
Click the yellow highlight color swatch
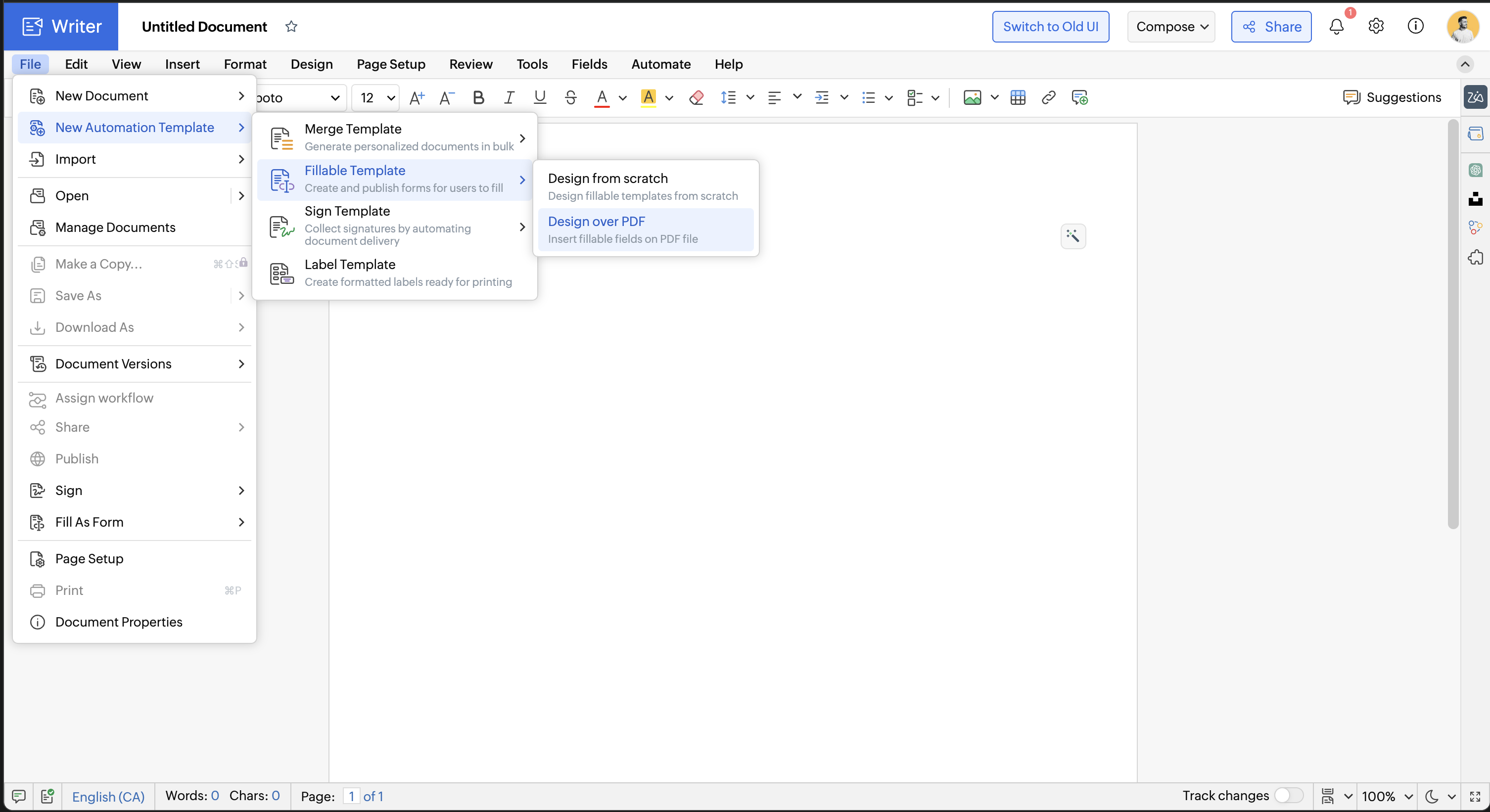[649, 98]
